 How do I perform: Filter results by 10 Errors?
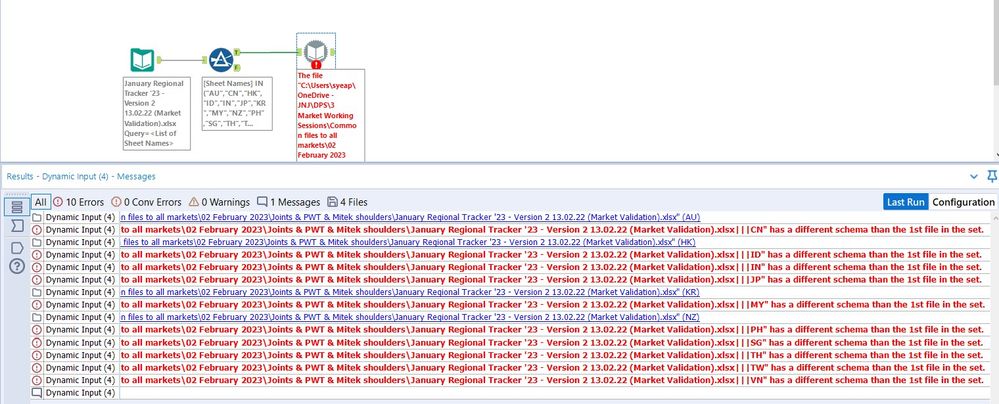click(x=78, y=202)
